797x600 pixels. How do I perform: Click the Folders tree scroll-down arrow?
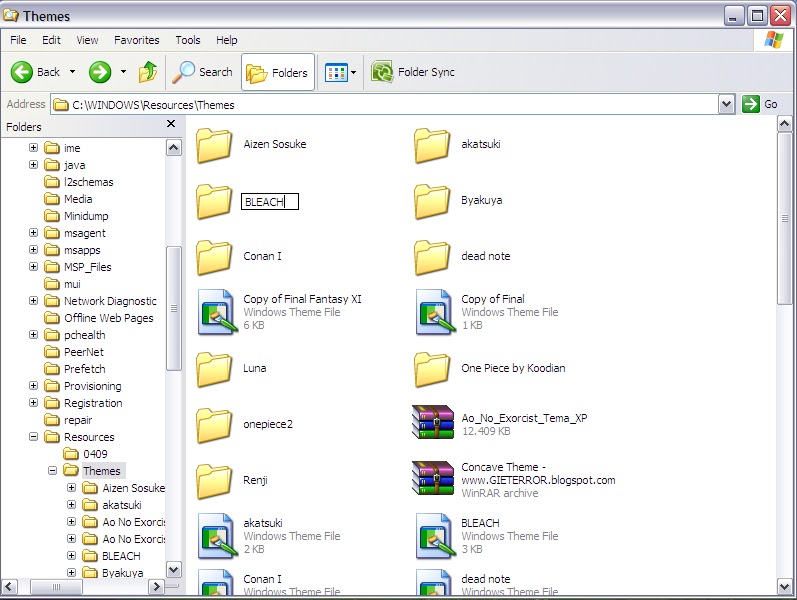click(x=173, y=569)
